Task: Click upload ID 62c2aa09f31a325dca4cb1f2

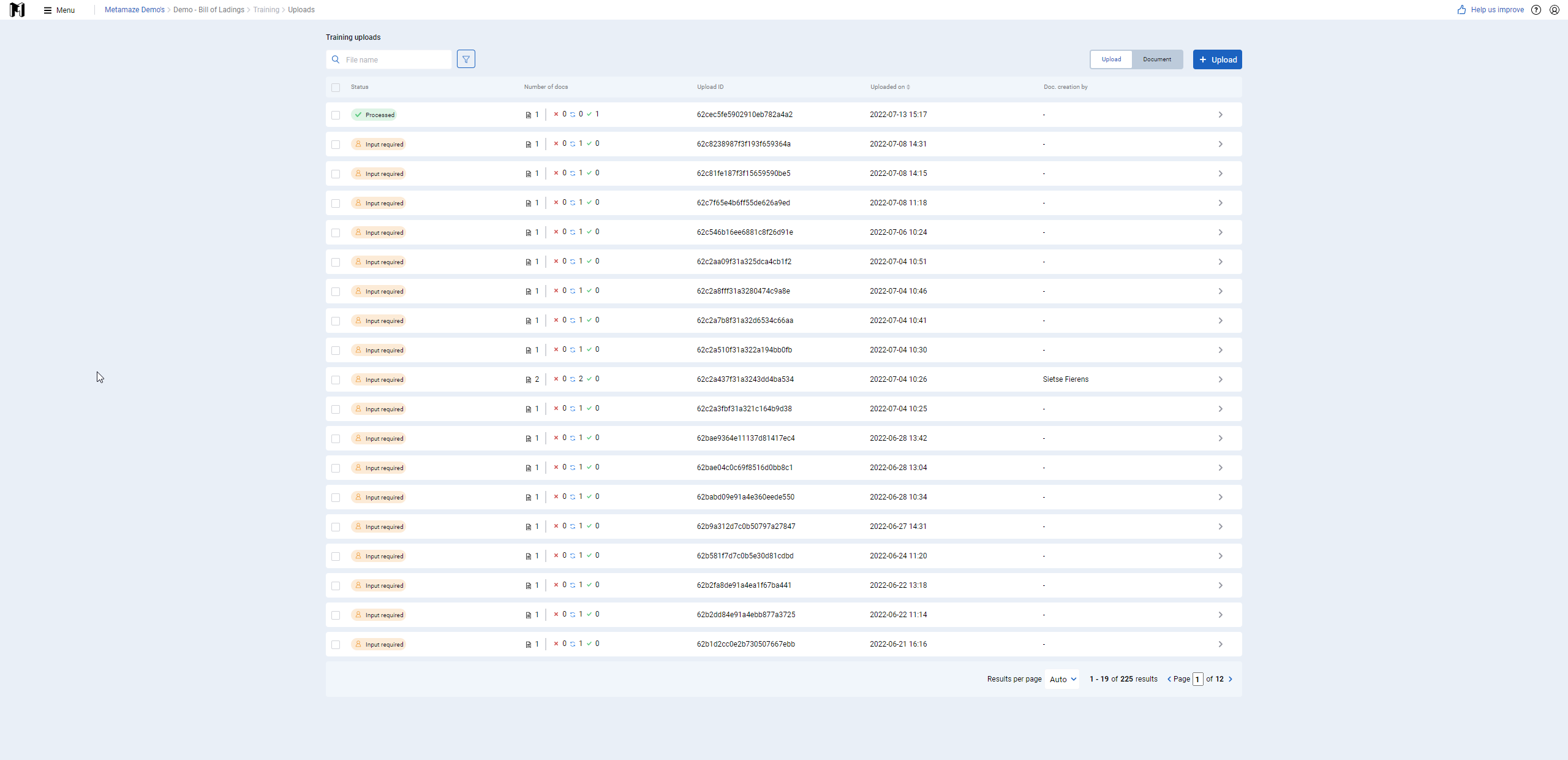Action: point(744,262)
